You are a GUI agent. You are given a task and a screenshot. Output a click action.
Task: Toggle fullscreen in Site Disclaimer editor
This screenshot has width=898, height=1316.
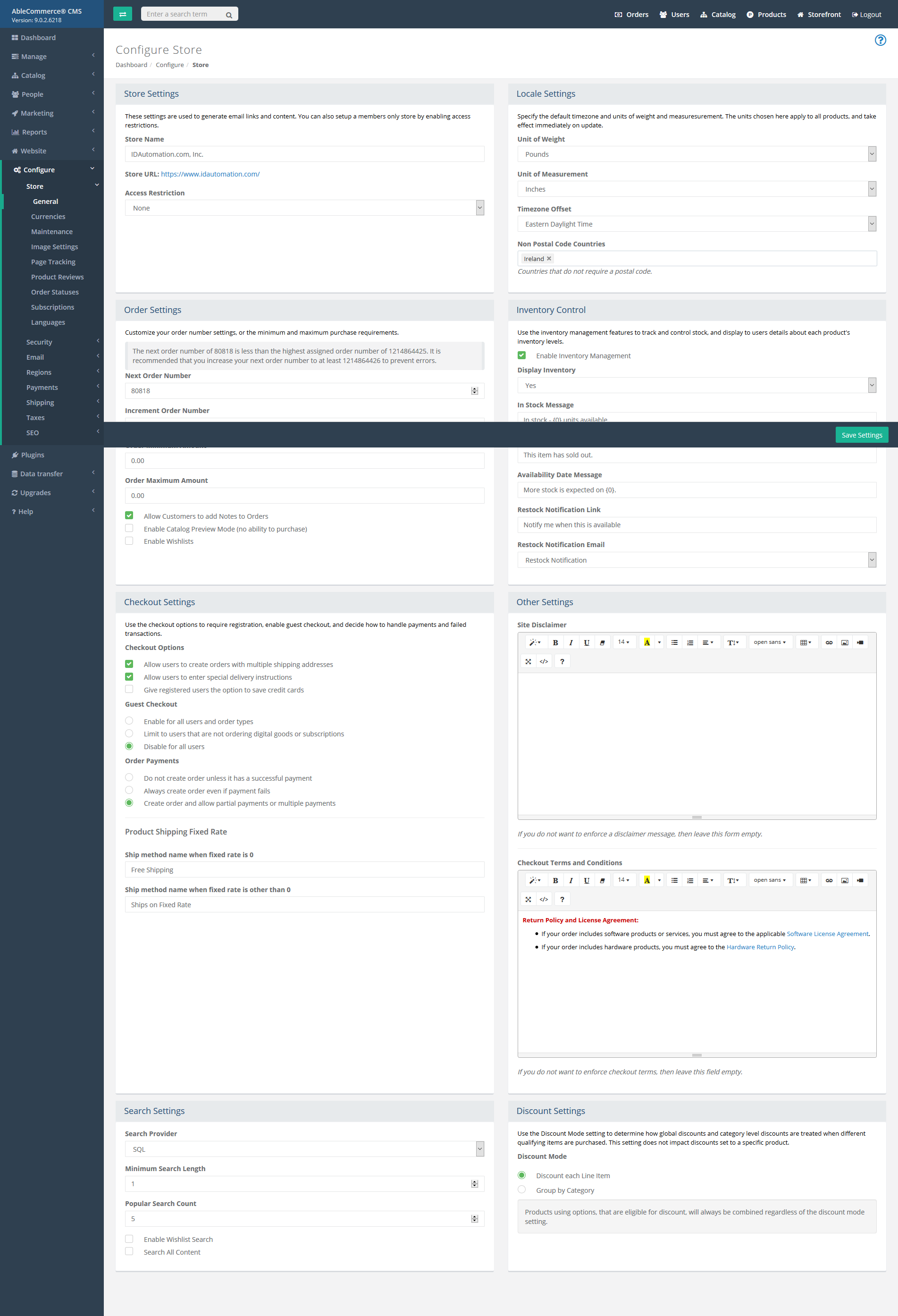tap(528, 661)
